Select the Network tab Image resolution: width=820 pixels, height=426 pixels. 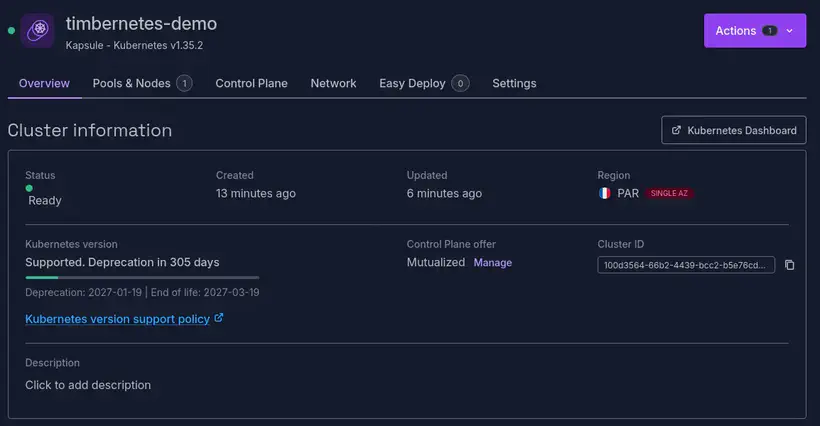(x=333, y=84)
